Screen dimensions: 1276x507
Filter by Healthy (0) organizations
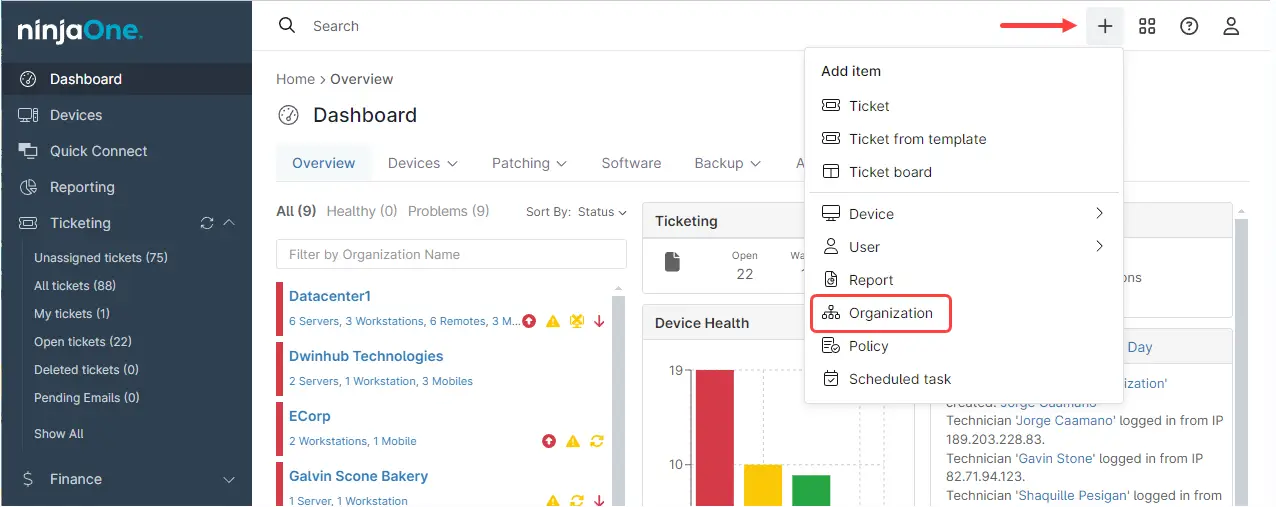[362, 211]
